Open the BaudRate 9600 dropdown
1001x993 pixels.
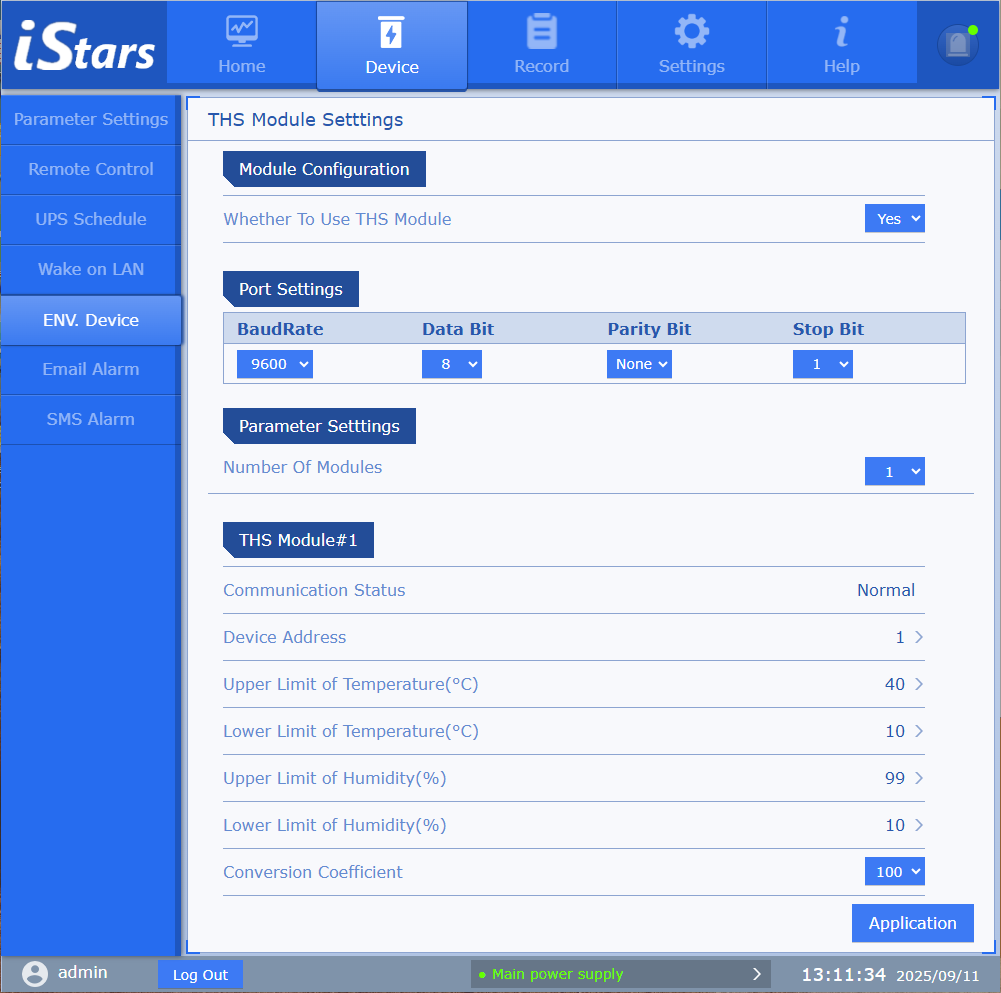(x=274, y=364)
